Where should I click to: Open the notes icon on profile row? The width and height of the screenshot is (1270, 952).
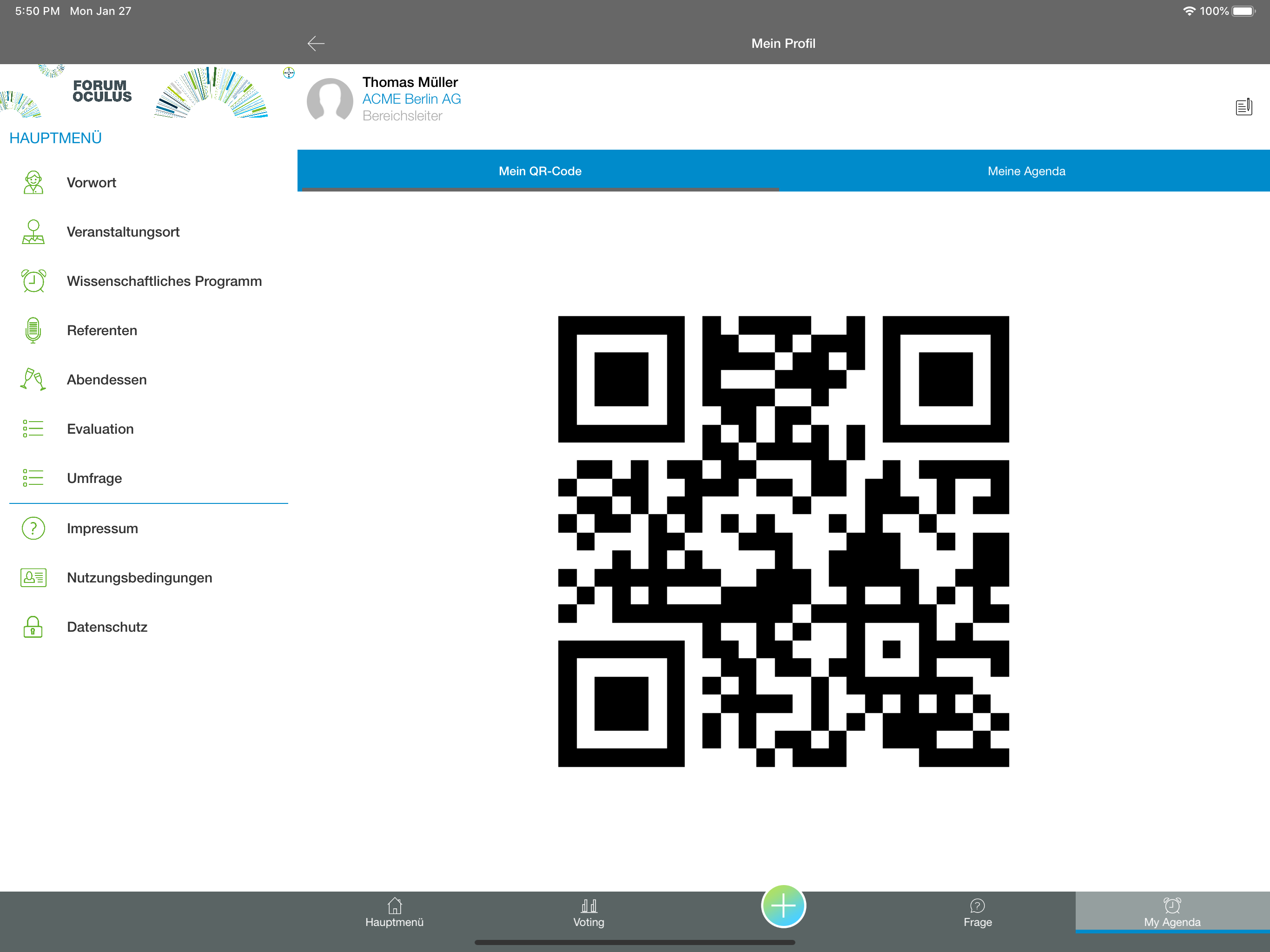tap(1244, 107)
